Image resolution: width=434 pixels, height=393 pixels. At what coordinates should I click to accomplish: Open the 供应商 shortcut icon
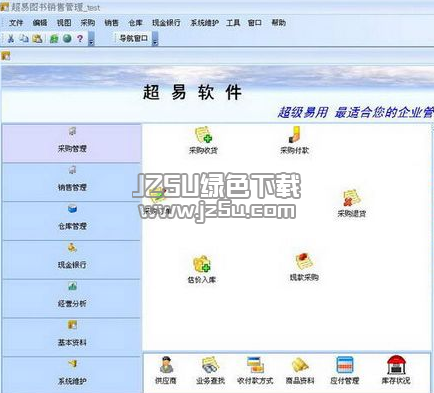166,370
